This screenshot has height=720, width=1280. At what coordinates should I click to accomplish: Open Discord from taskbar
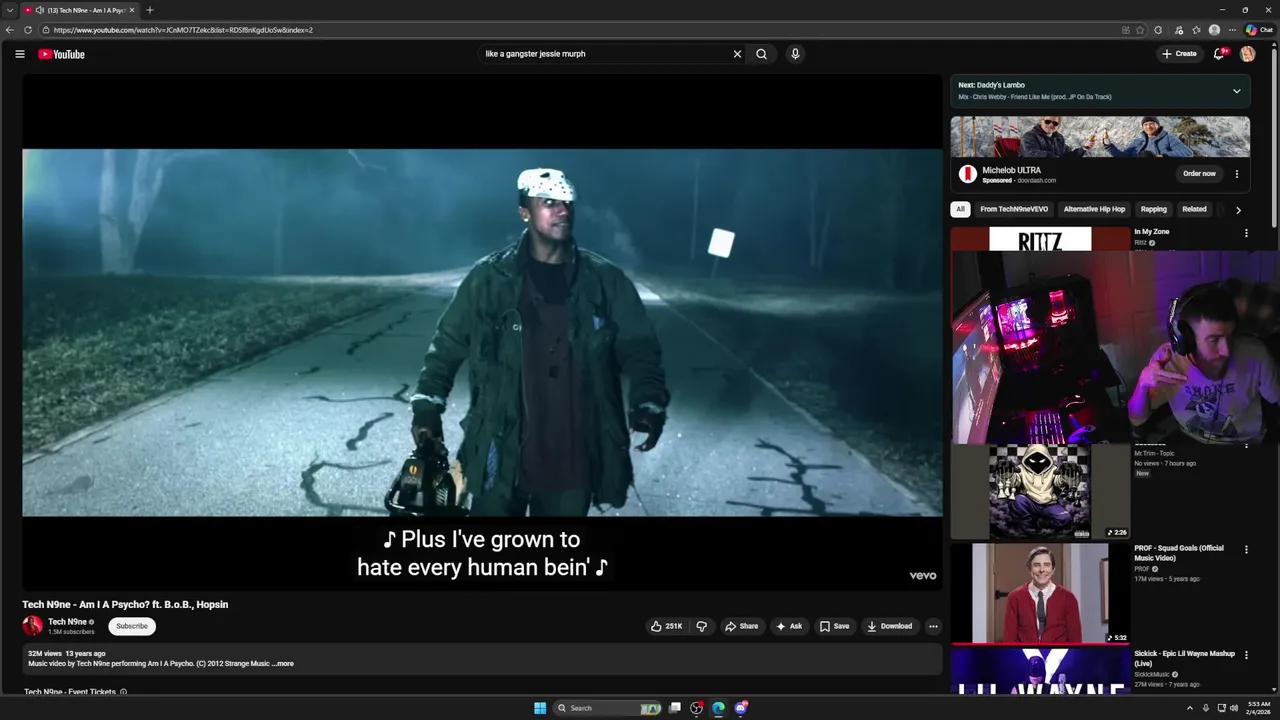pyautogui.click(x=741, y=708)
